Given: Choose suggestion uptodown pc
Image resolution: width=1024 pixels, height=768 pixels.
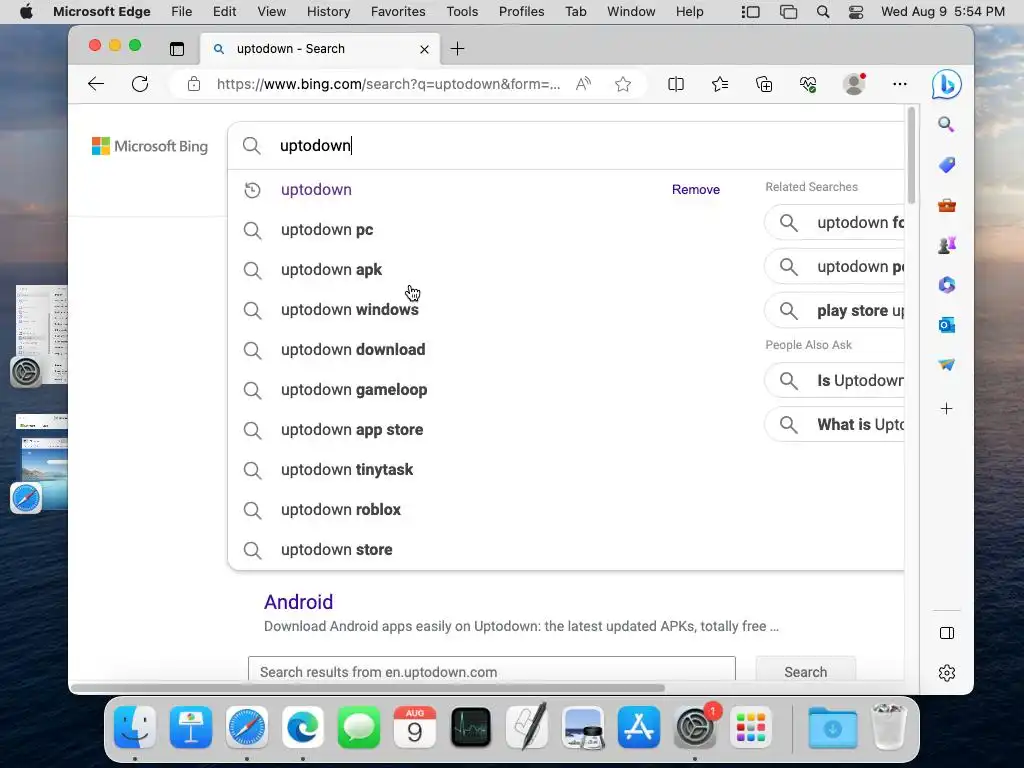Looking at the screenshot, I should click(327, 230).
